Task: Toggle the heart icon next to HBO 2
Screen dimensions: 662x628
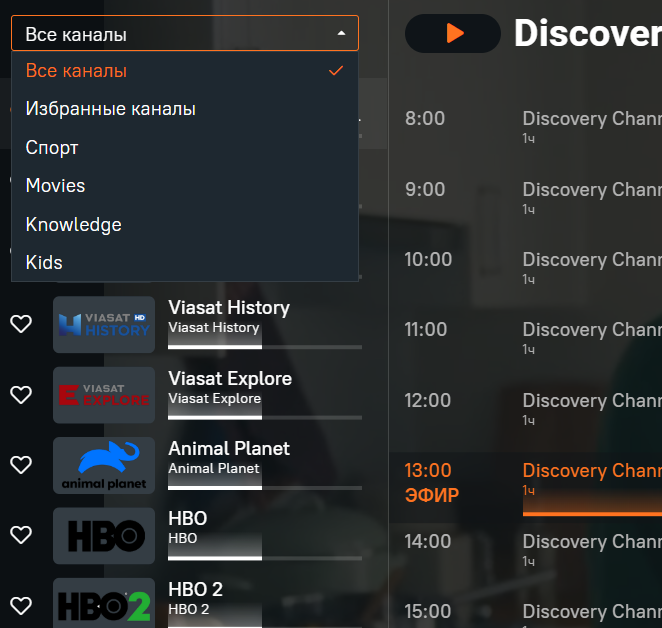Action: click(x=21, y=606)
